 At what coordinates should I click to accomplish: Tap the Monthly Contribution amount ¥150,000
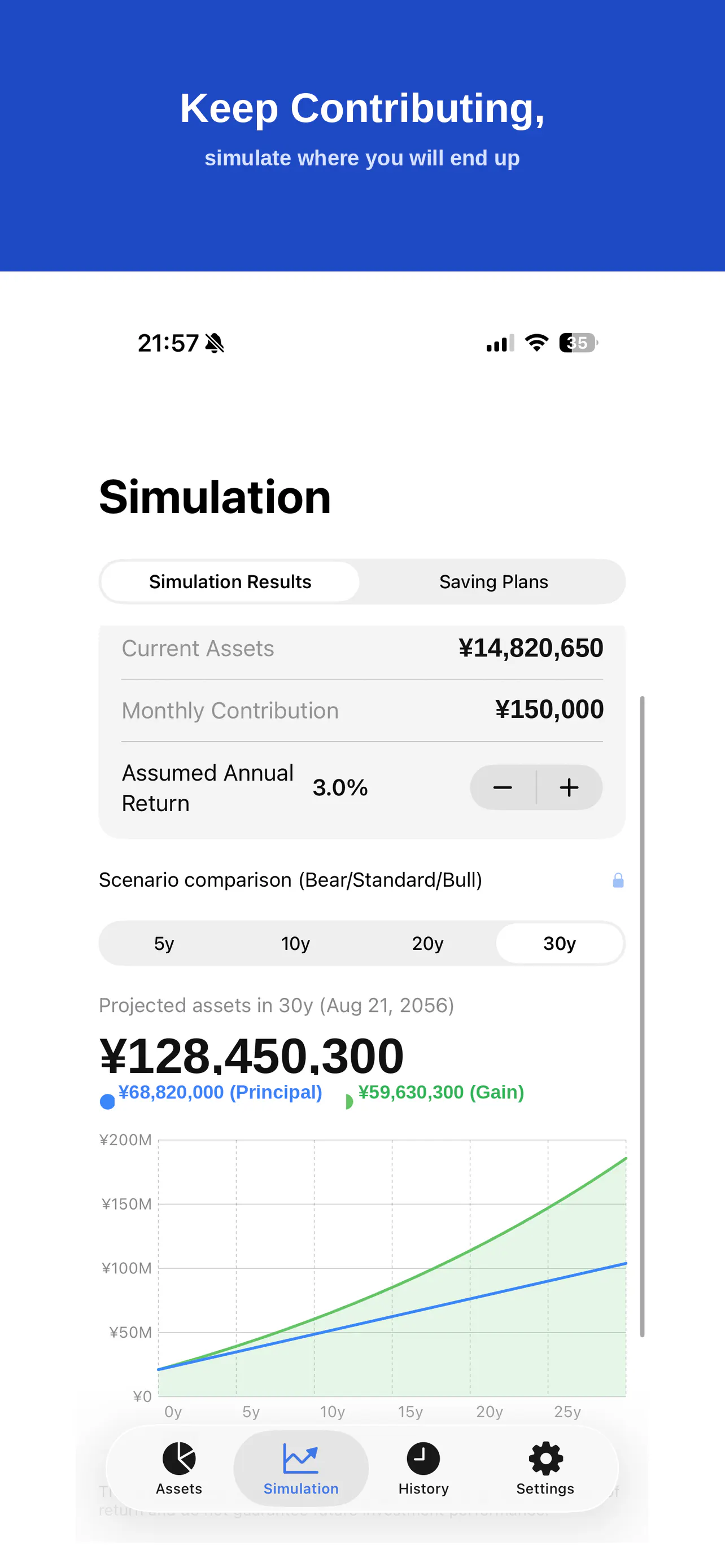tap(549, 709)
